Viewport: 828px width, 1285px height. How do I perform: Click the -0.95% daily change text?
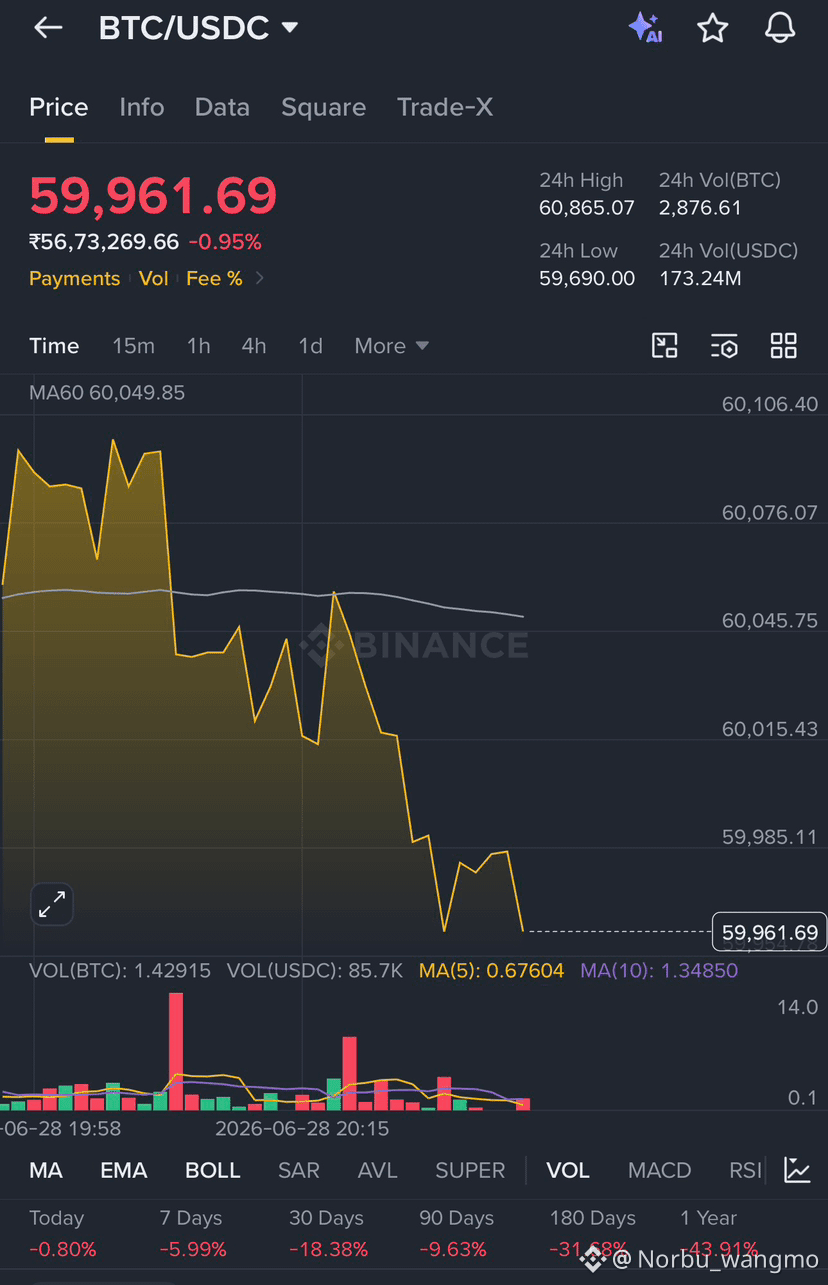(225, 242)
